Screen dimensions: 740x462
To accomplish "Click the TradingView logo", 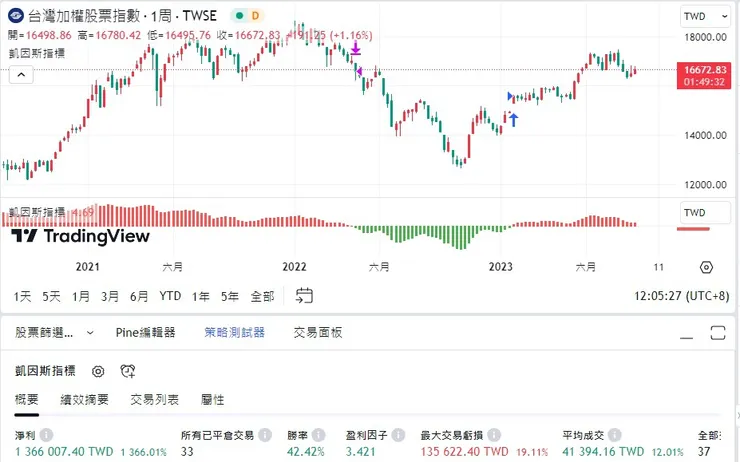I will (80, 235).
